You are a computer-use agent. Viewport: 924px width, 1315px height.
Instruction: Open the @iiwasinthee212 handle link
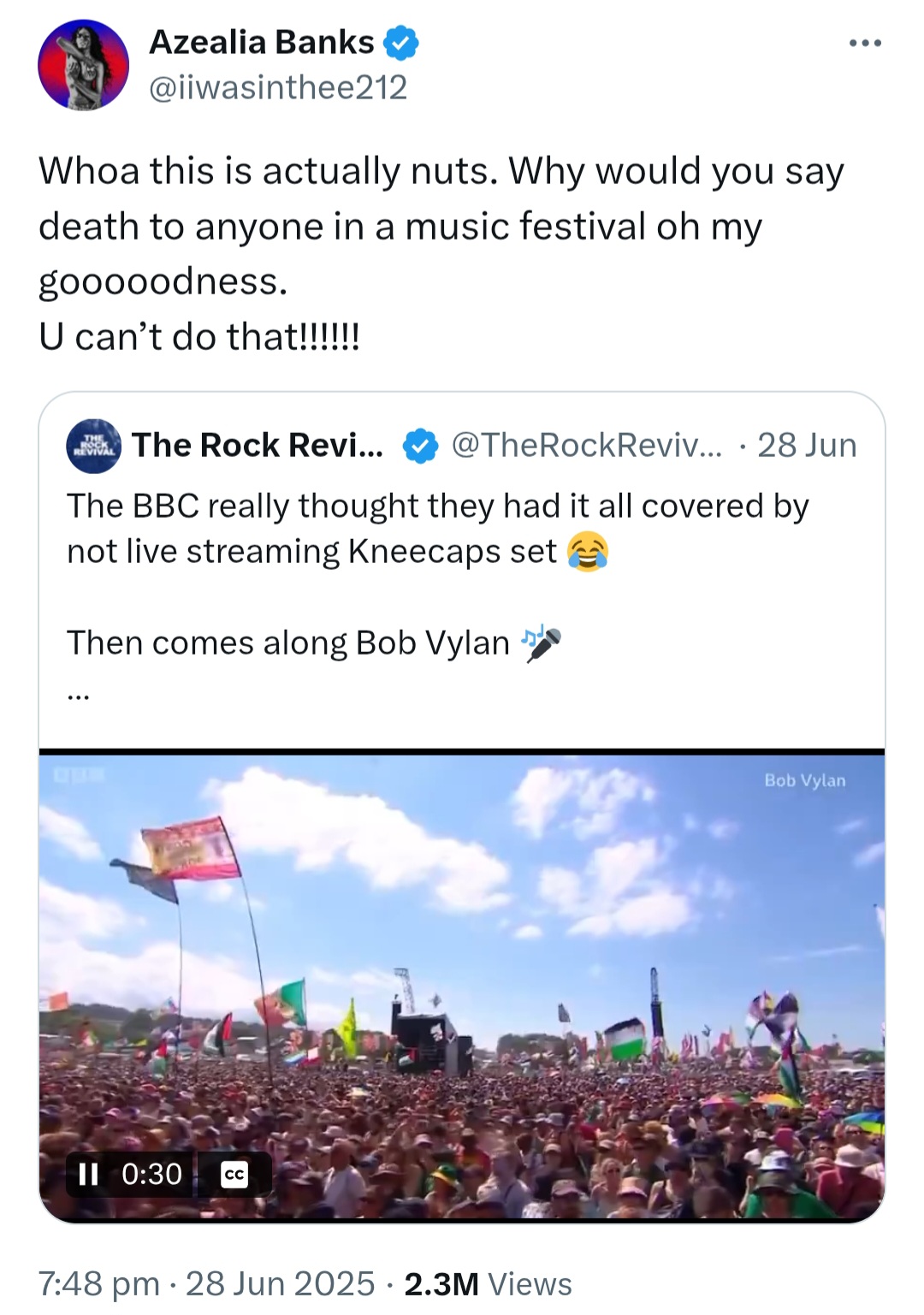[x=278, y=87]
